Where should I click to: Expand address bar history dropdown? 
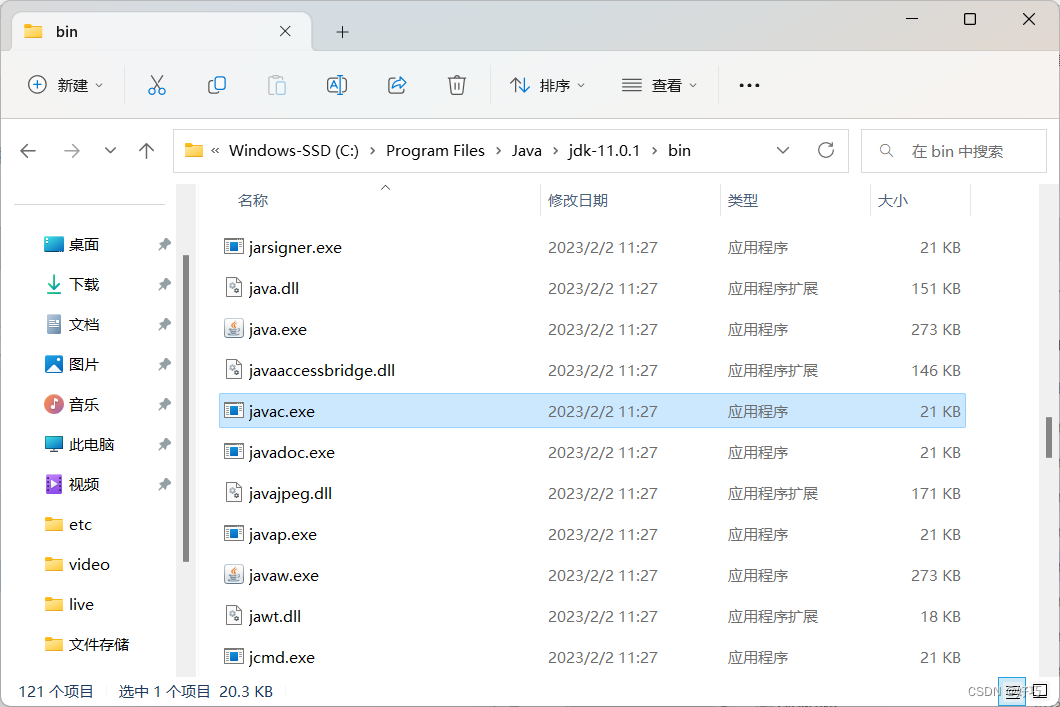click(783, 150)
